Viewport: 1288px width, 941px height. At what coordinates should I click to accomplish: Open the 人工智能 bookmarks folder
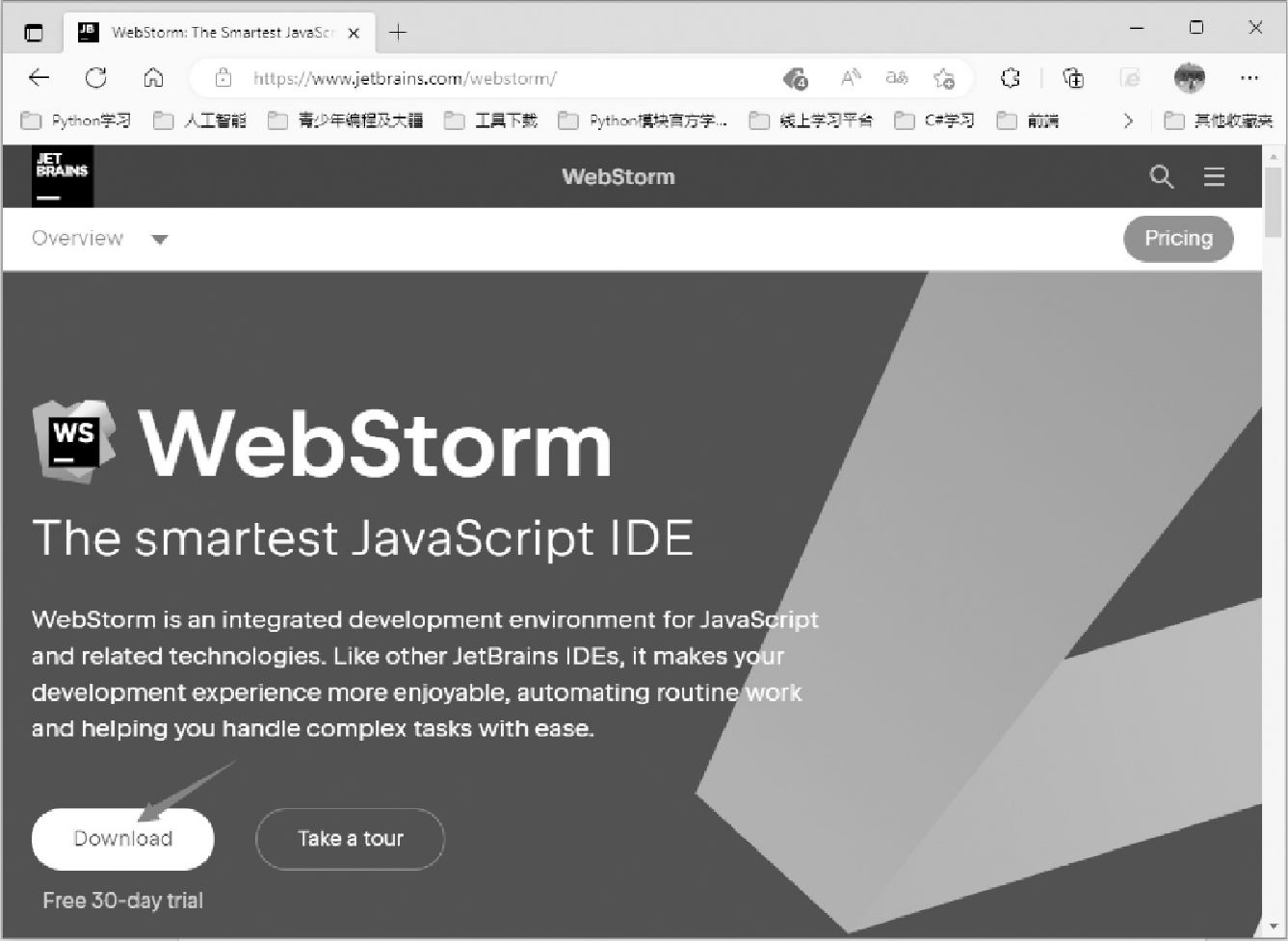coord(200,121)
